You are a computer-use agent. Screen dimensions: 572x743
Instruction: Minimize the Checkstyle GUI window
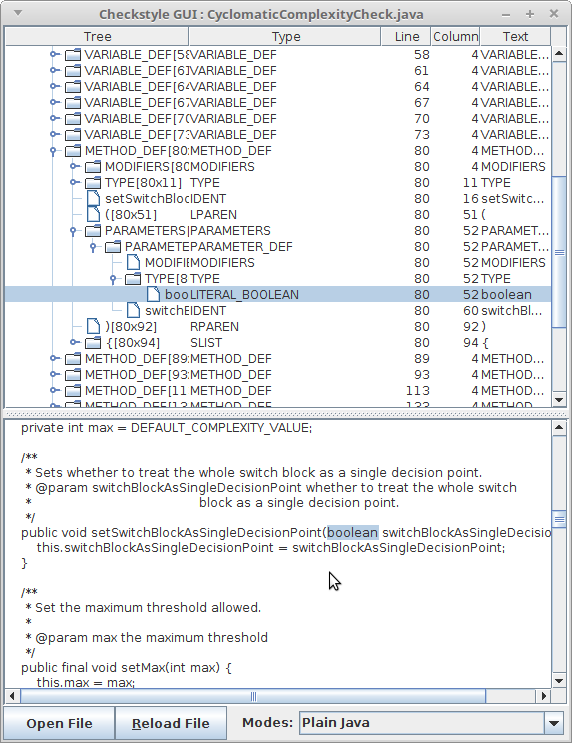[x=506, y=15]
